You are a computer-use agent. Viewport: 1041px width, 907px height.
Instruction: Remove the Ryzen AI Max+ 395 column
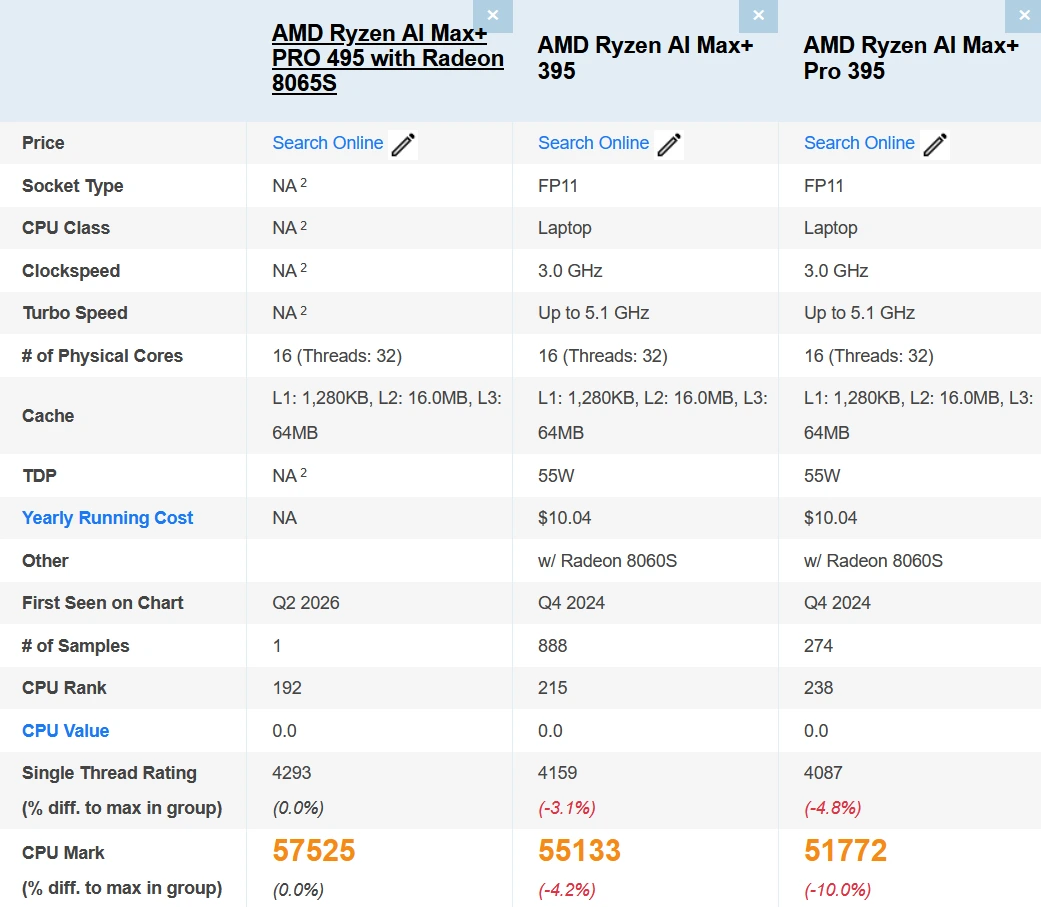click(758, 15)
